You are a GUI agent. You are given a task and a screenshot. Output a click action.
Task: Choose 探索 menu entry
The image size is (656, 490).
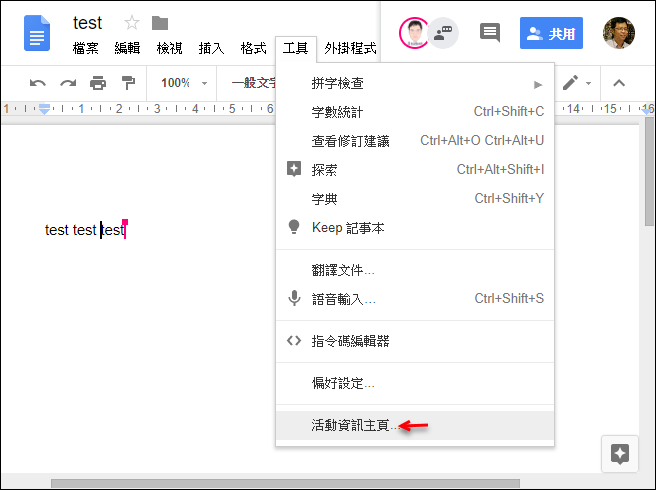click(x=415, y=169)
